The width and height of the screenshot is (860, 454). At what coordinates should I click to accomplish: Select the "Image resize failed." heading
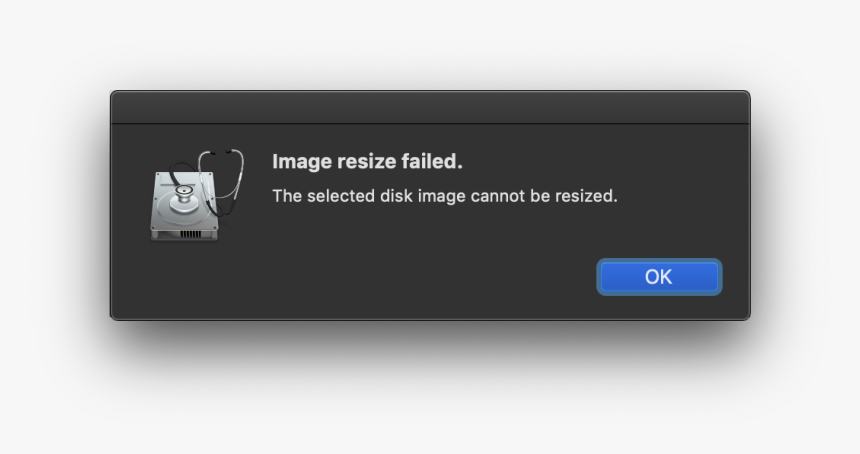(367, 162)
